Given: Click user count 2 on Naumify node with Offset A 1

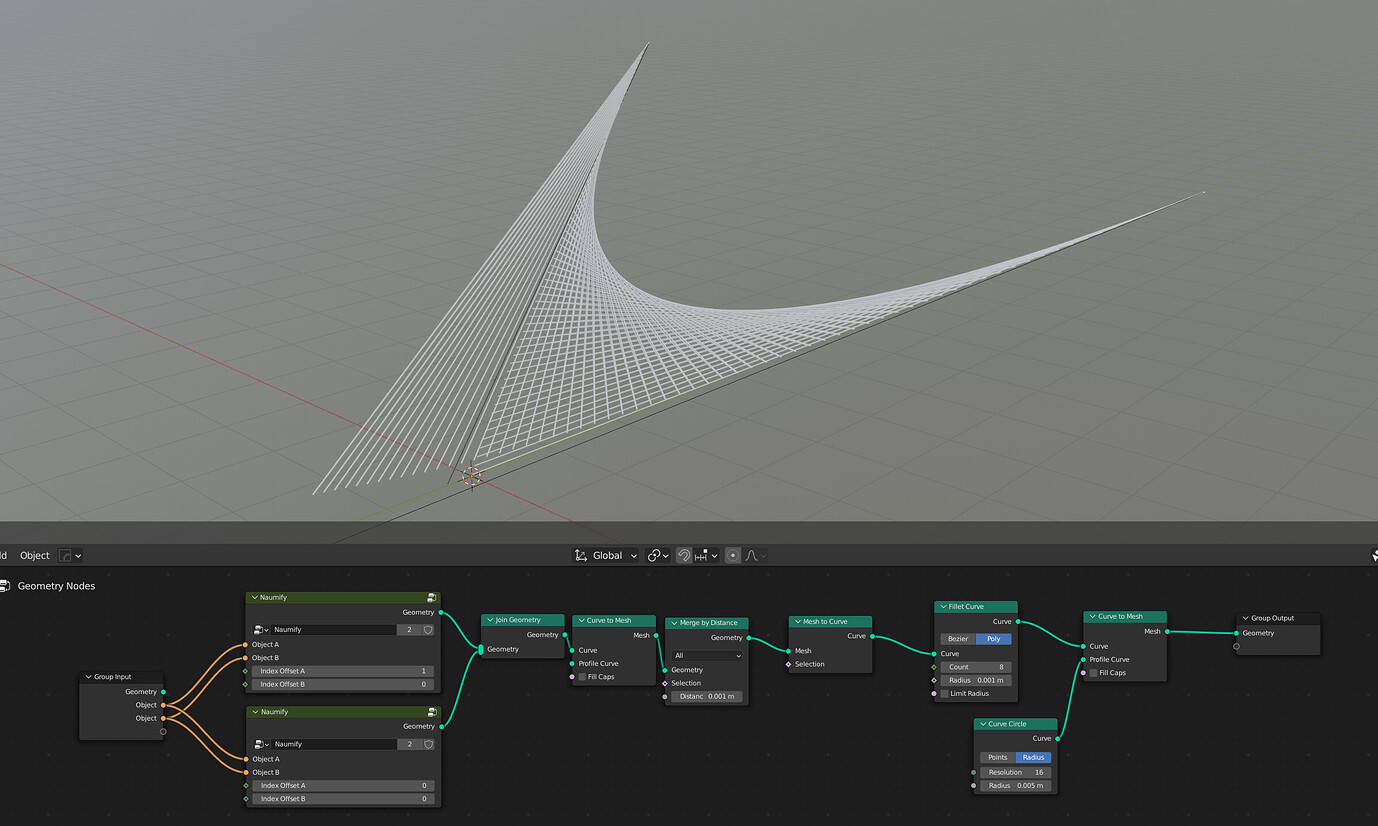Looking at the screenshot, I should click(x=409, y=630).
